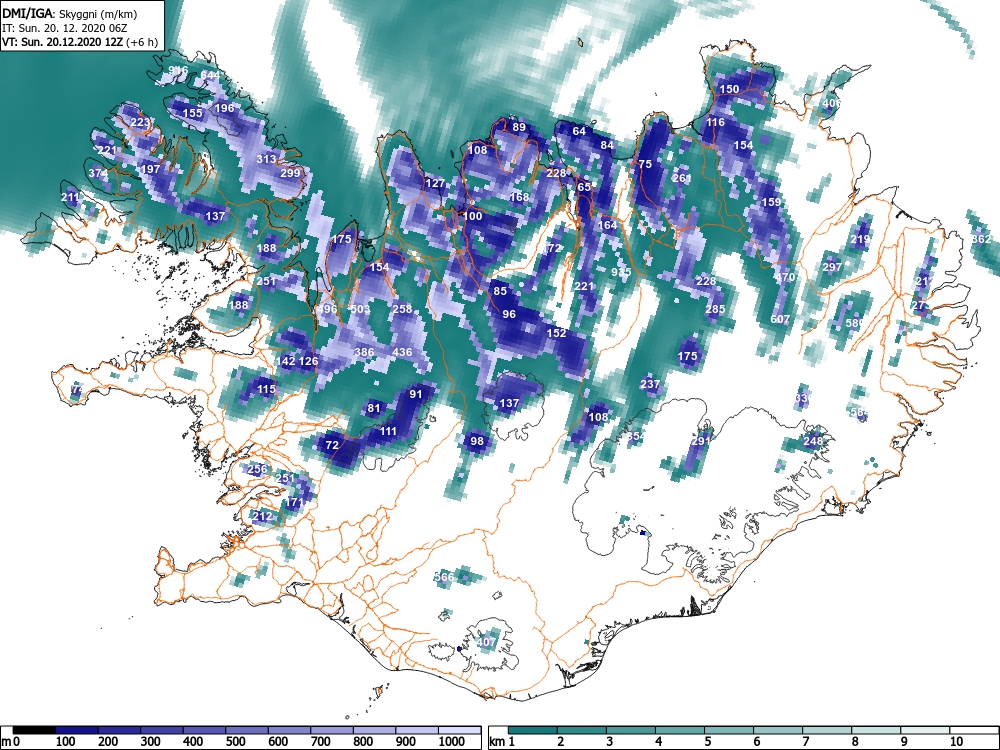Click the meters legend label '500'
1000x750 pixels.
pos(235,742)
